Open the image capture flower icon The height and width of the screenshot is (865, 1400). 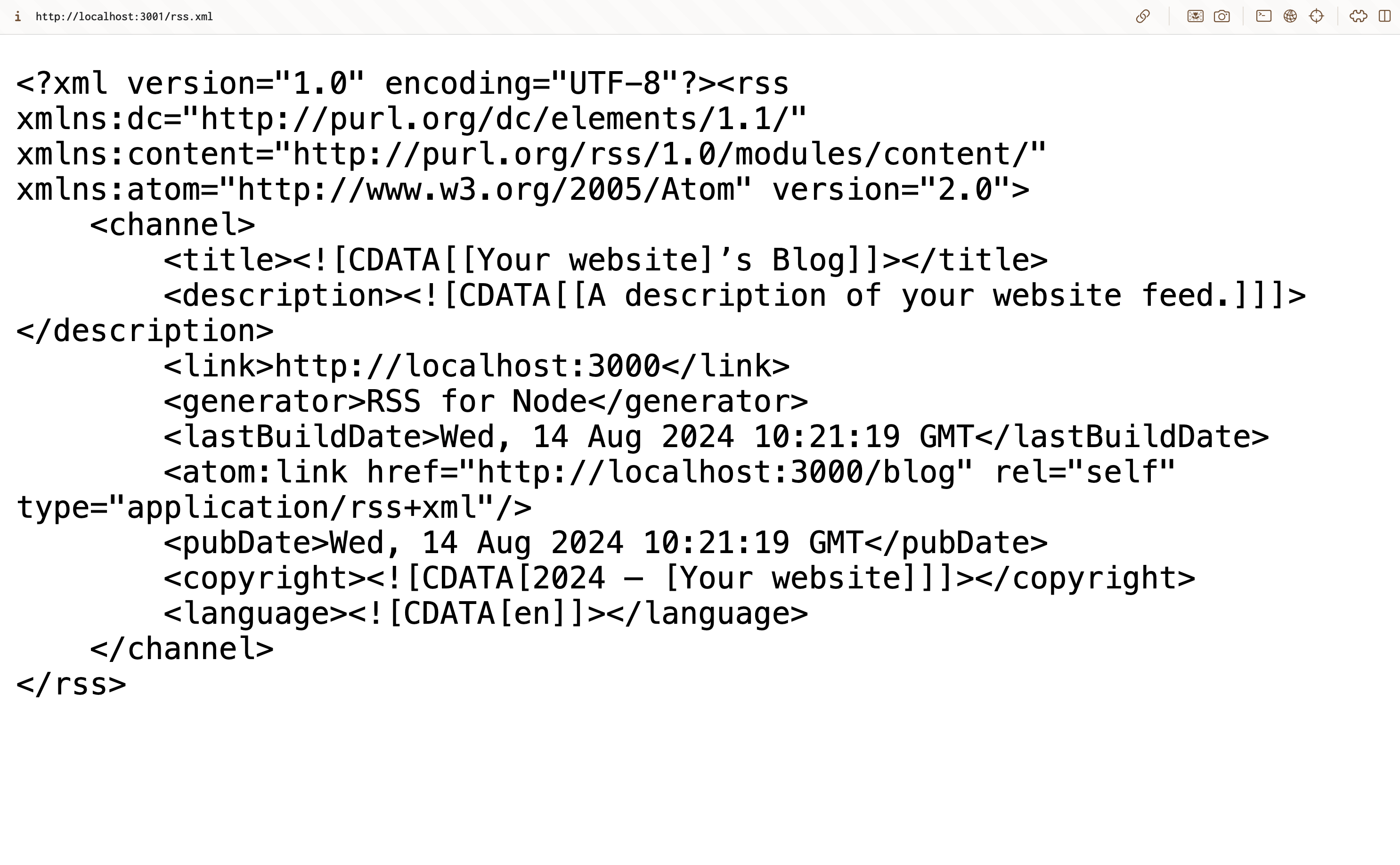coord(1195,16)
